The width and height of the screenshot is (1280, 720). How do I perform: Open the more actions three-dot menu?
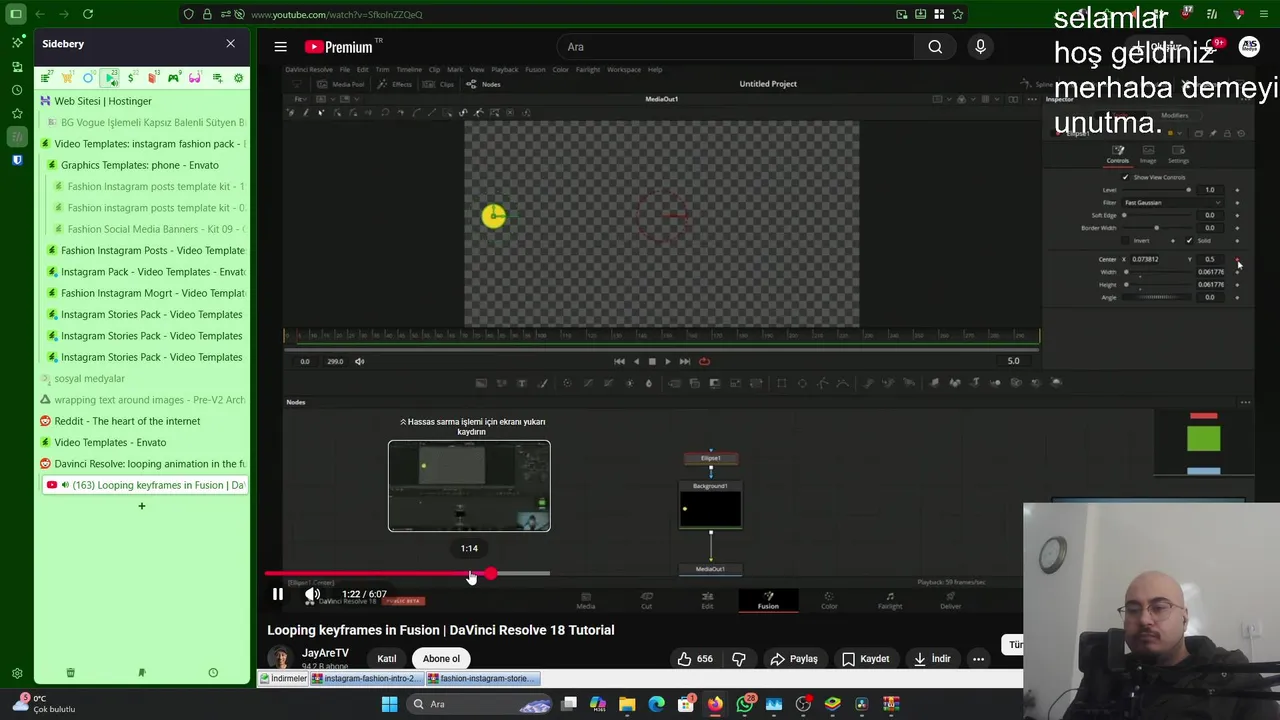point(979,659)
